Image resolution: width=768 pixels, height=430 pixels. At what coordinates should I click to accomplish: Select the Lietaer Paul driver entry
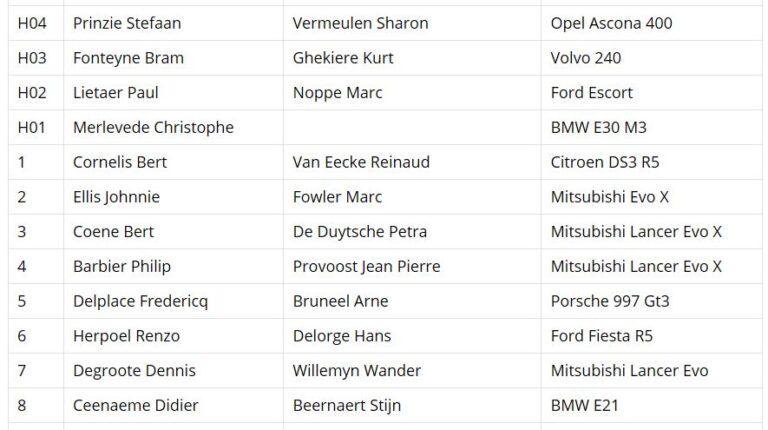coord(173,93)
